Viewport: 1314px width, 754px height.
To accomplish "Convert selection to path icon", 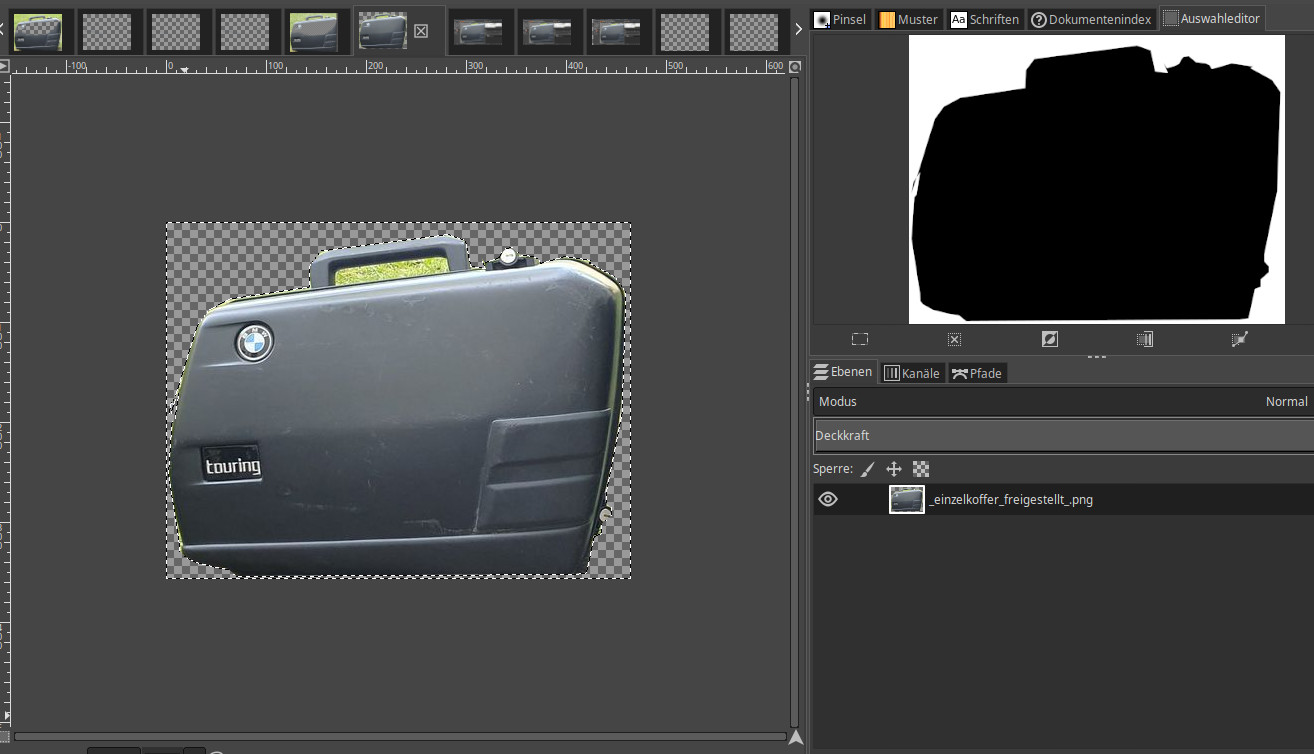I will pyautogui.click(x=1240, y=340).
